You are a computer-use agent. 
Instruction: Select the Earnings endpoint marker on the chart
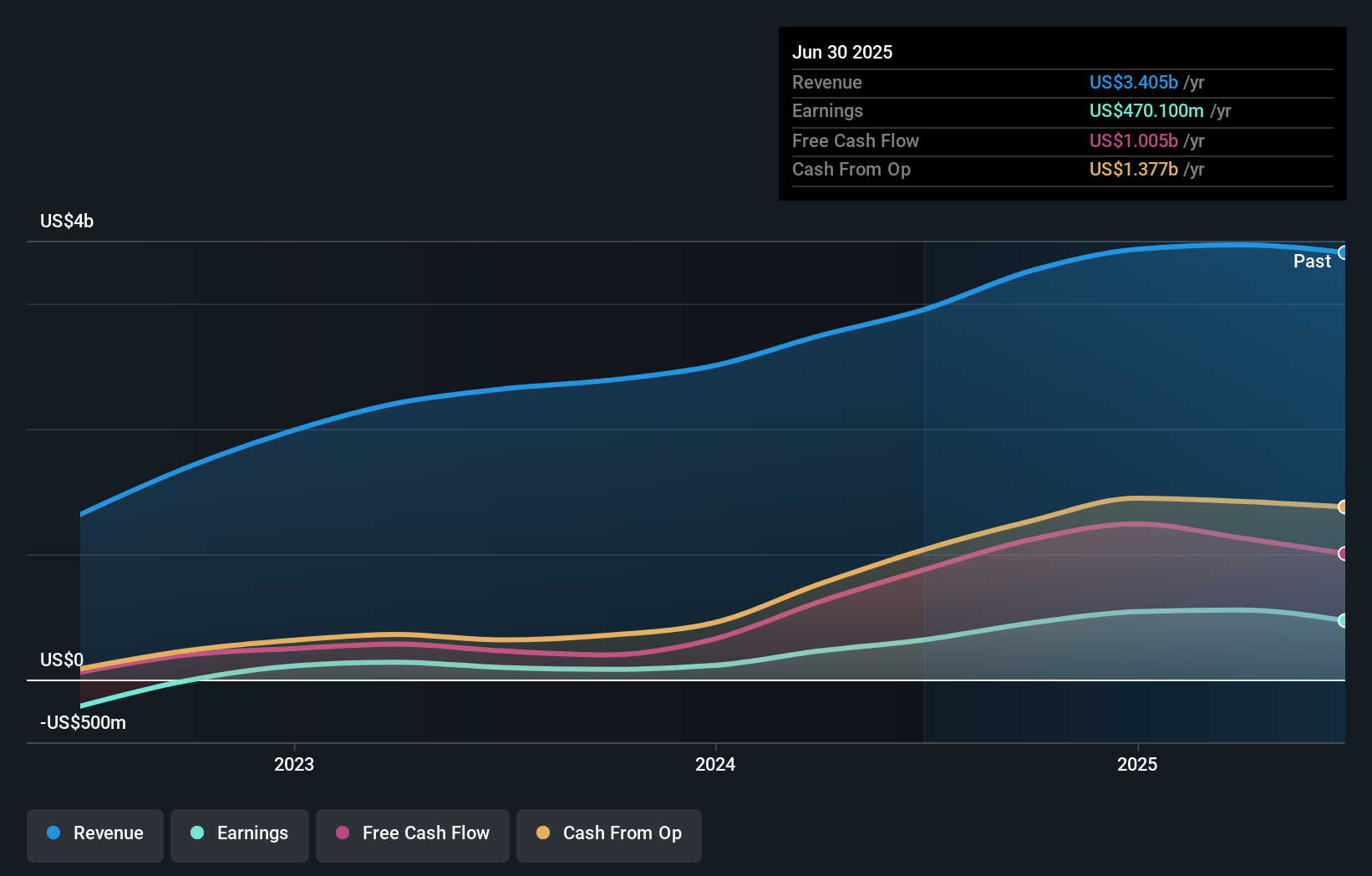(x=1344, y=620)
